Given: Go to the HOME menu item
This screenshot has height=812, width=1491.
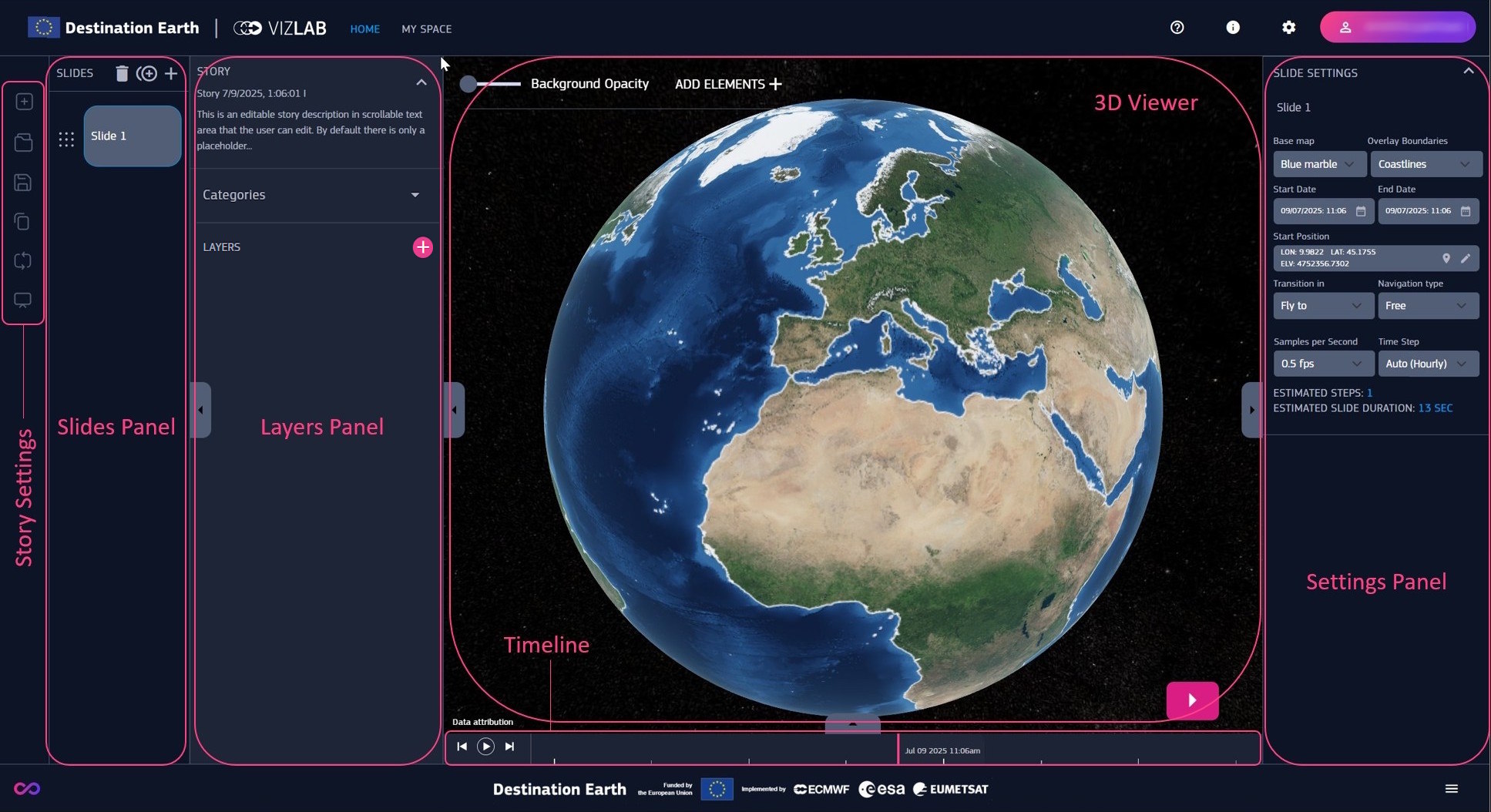Looking at the screenshot, I should 364,29.
